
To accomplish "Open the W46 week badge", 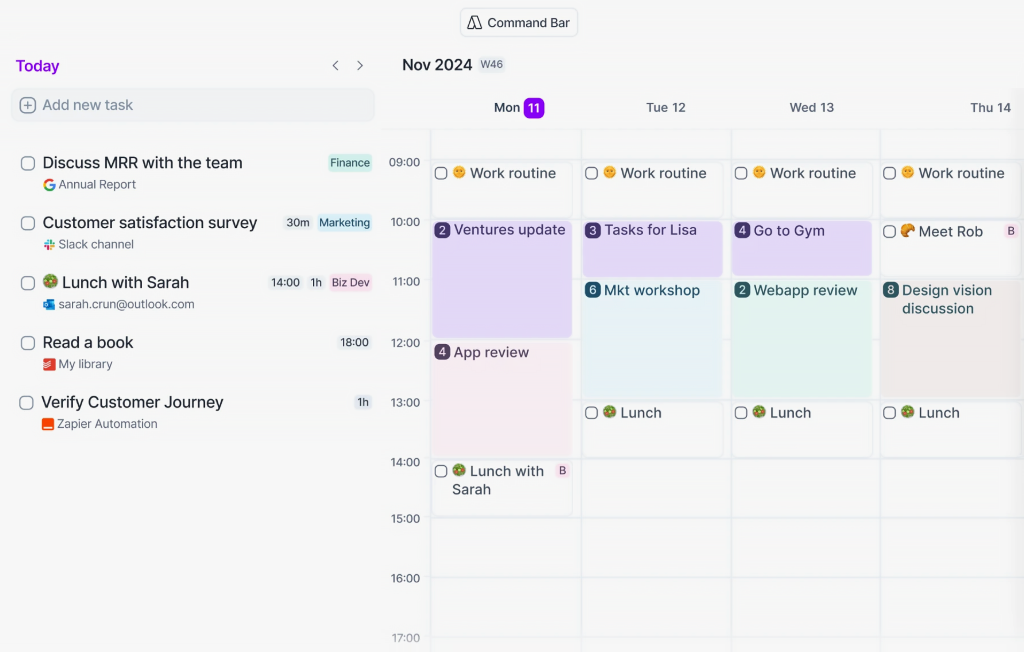I will click(x=491, y=65).
